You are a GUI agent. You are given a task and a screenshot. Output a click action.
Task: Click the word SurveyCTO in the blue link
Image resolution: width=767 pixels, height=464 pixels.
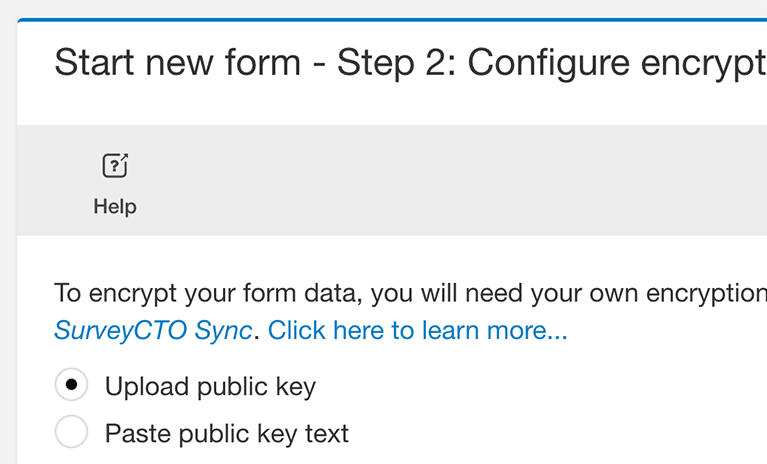click(x=120, y=331)
